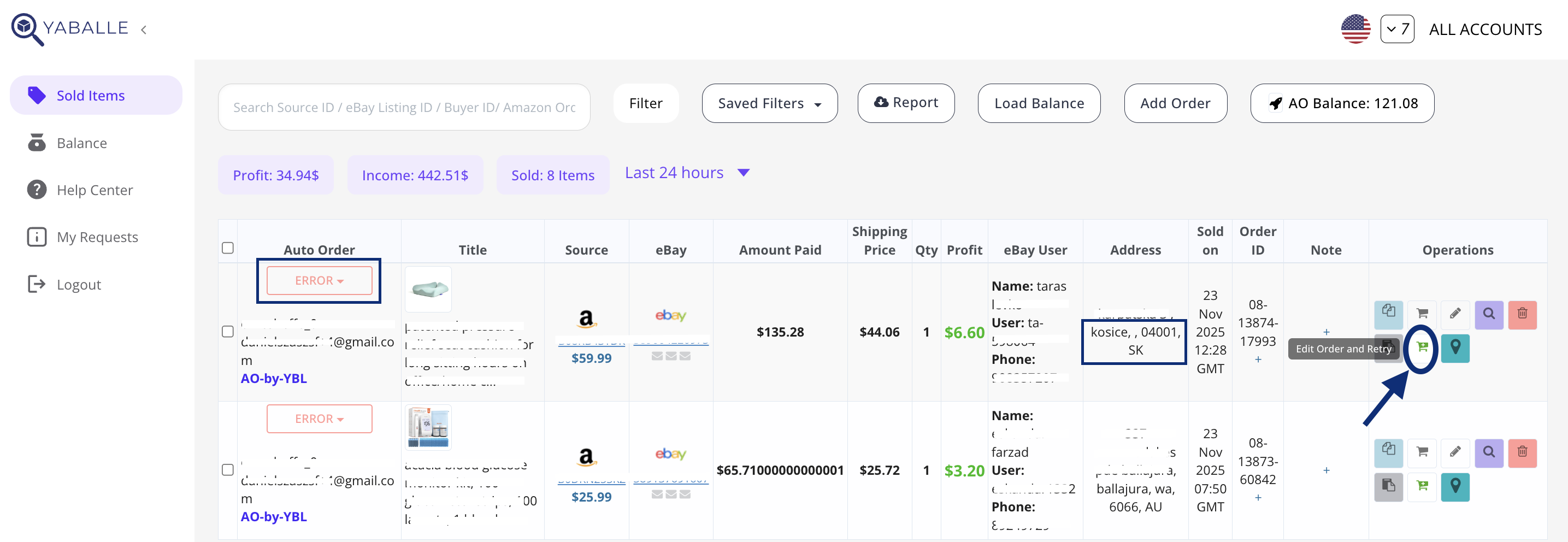The image size is (1568, 542).
Task: Collapse sidebar using arrow beside Yaballe logo
Action: pyautogui.click(x=144, y=30)
